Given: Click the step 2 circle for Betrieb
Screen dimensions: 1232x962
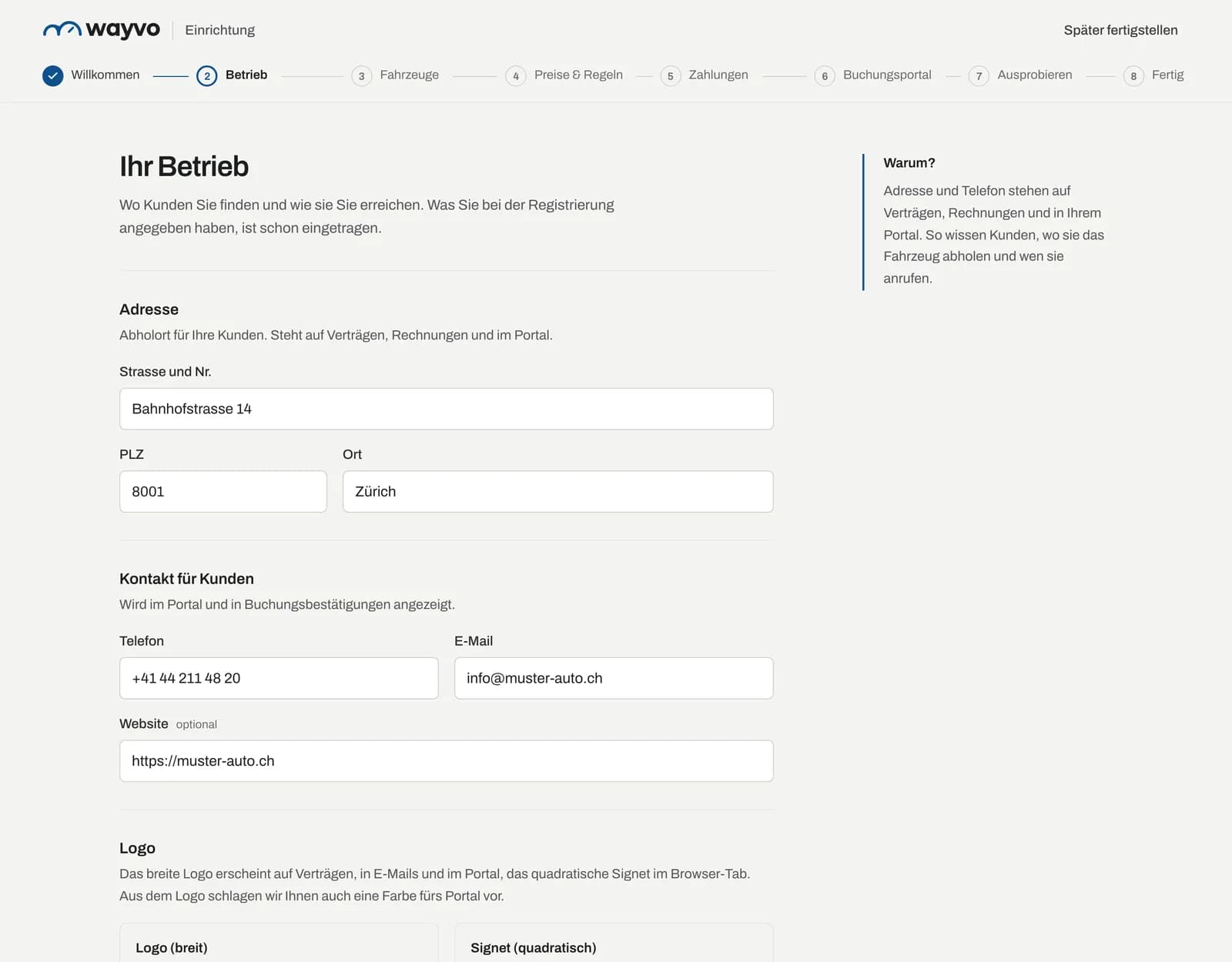Looking at the screenshot, I should click(206, 75).
